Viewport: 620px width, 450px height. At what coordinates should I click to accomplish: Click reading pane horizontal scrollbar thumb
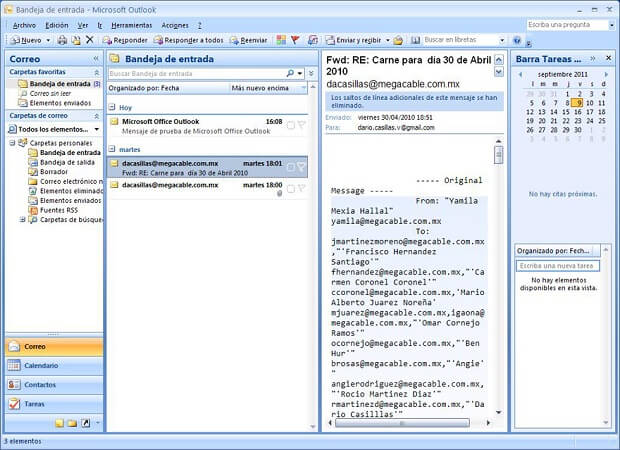pyautogui.click(x=402, y=423)
